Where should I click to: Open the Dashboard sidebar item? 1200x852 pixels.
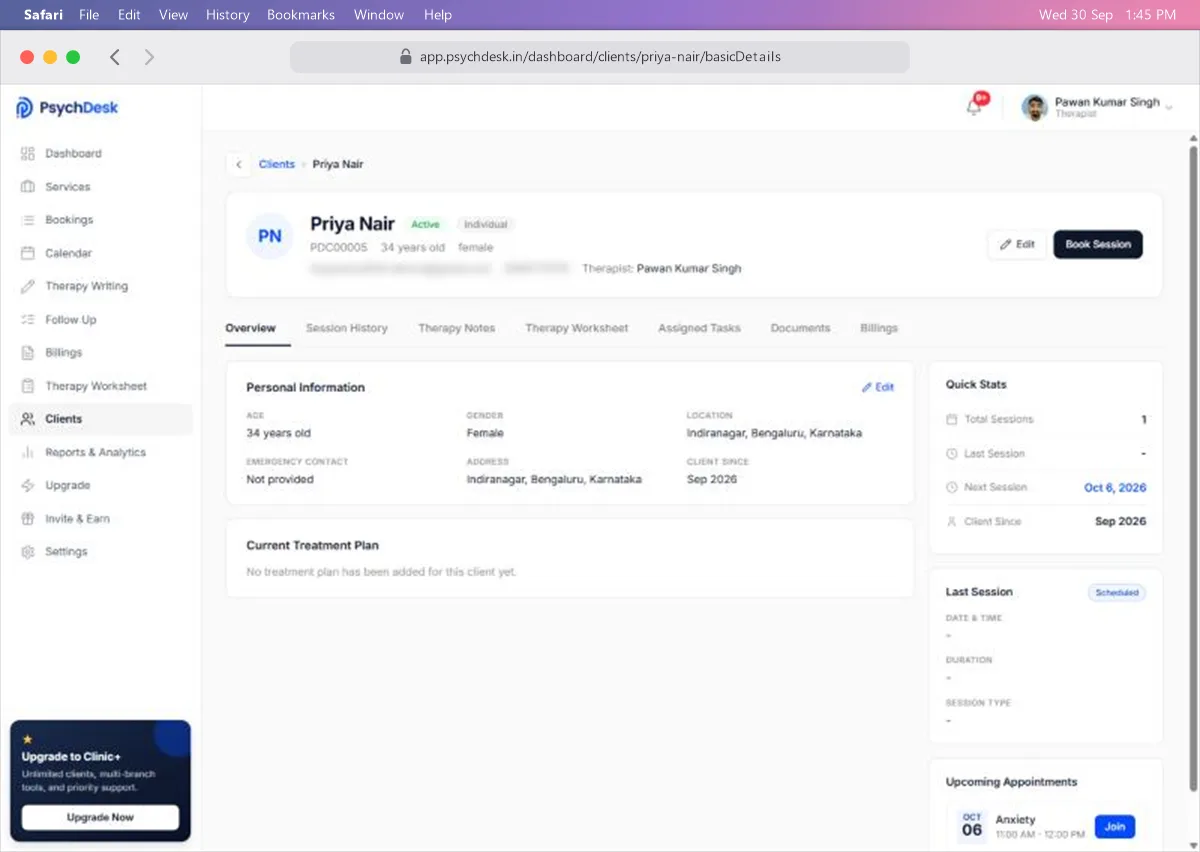(100, 153)
